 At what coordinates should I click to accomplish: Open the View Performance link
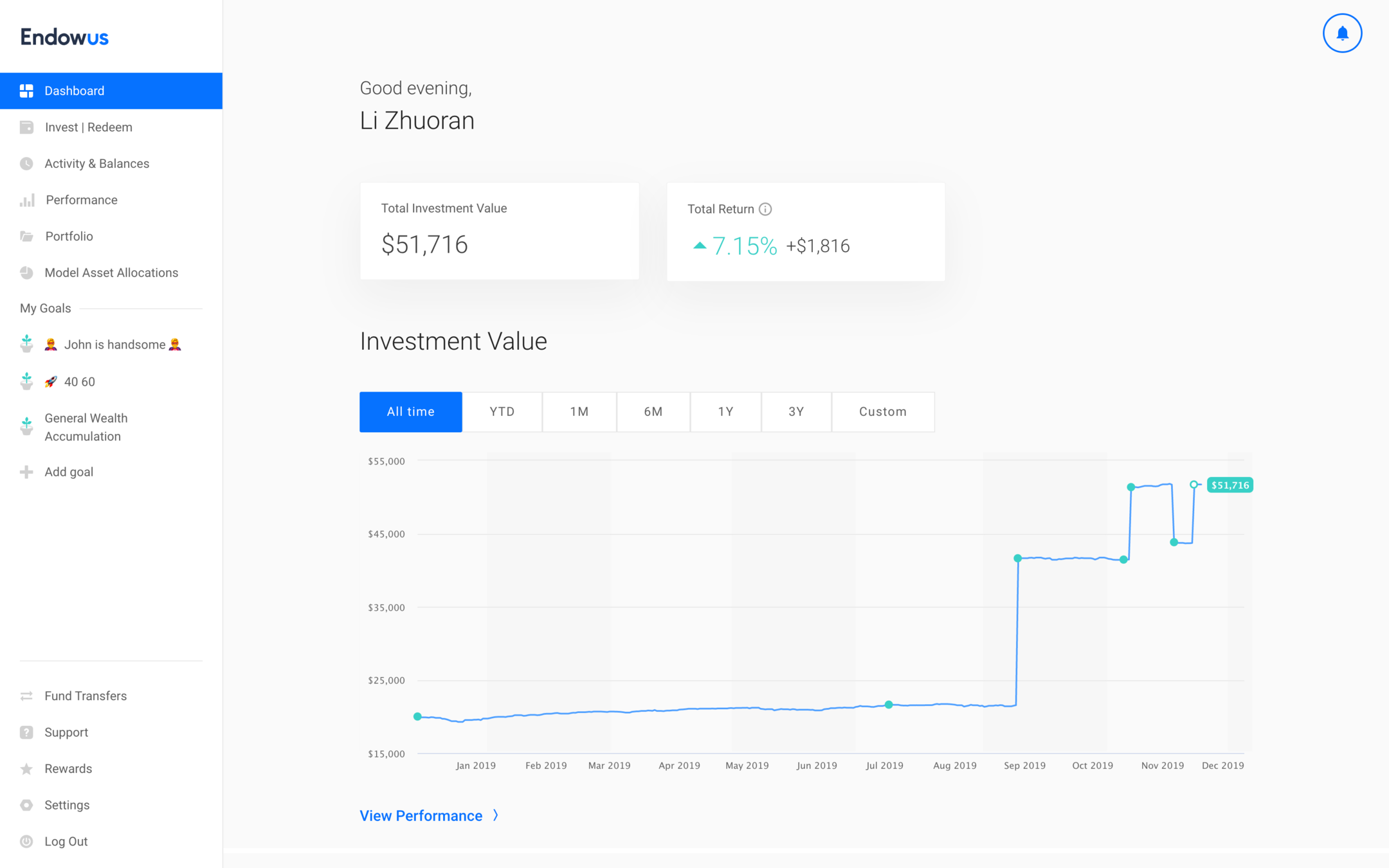(x=421, y=815)
